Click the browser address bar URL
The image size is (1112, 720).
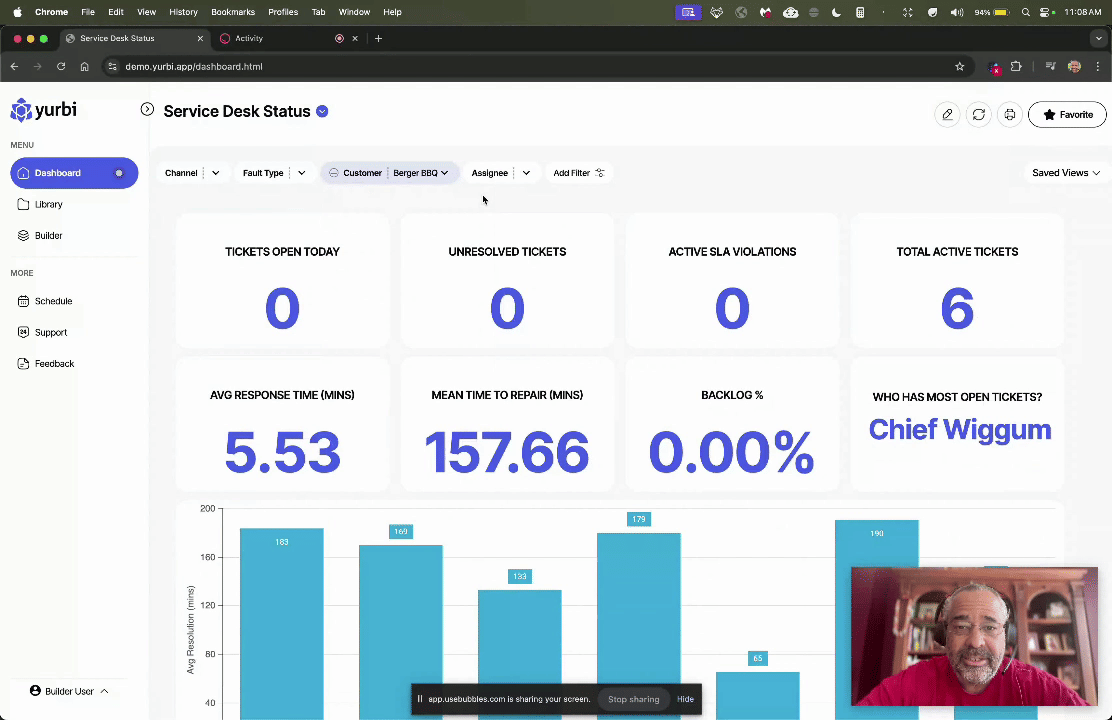pos(194,66)
